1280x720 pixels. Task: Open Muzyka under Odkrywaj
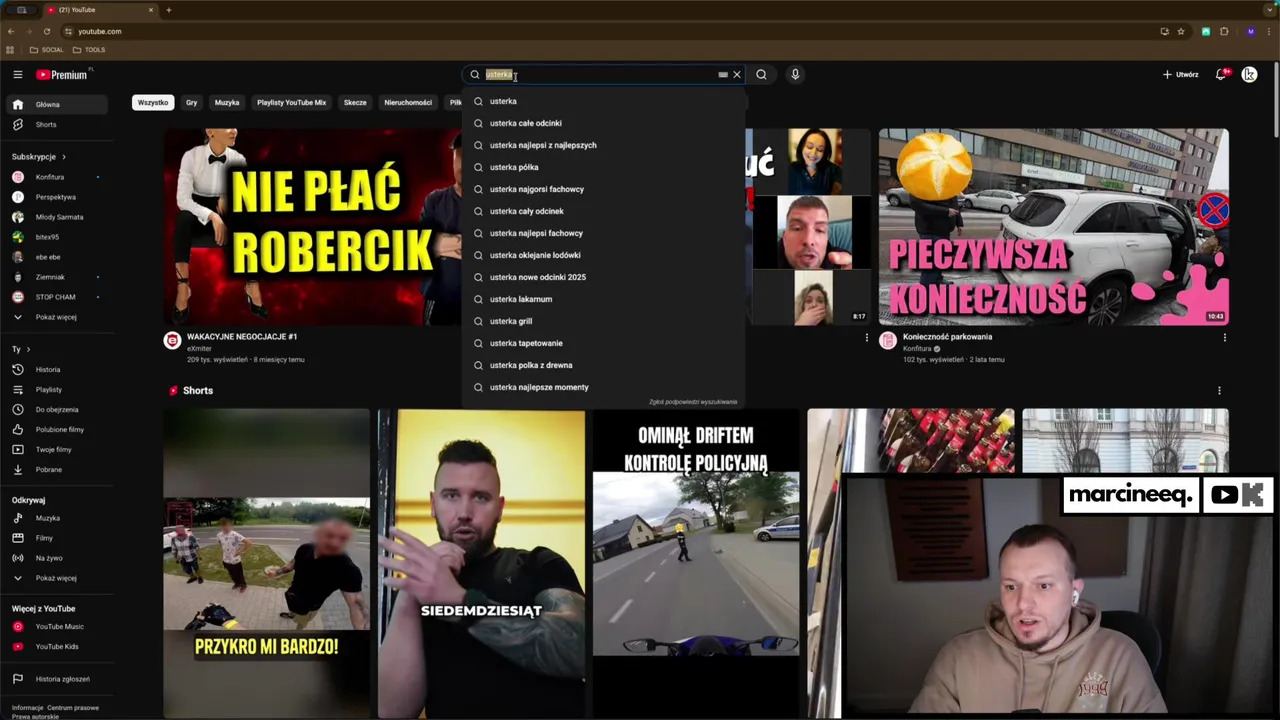tap(59, 518)
